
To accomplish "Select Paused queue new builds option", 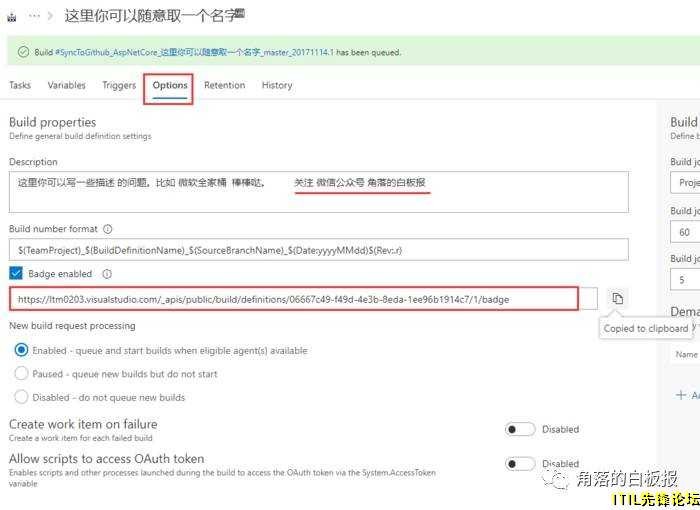I will [x=21, y=373].
